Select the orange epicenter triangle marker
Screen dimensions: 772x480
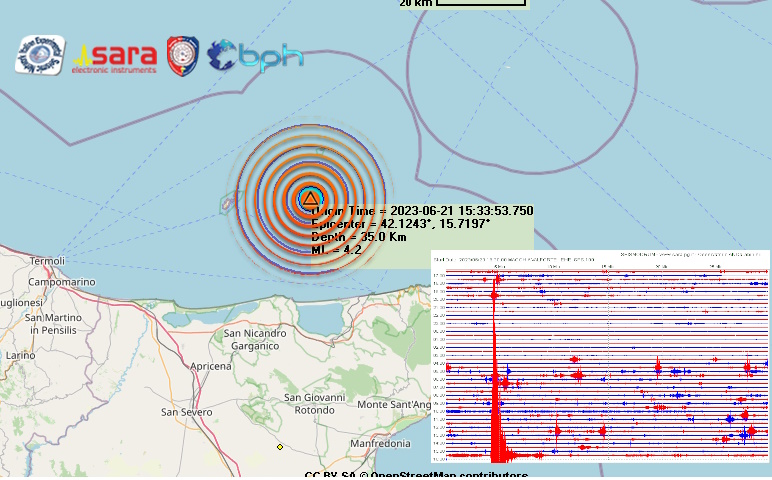[x=310, y=198]
